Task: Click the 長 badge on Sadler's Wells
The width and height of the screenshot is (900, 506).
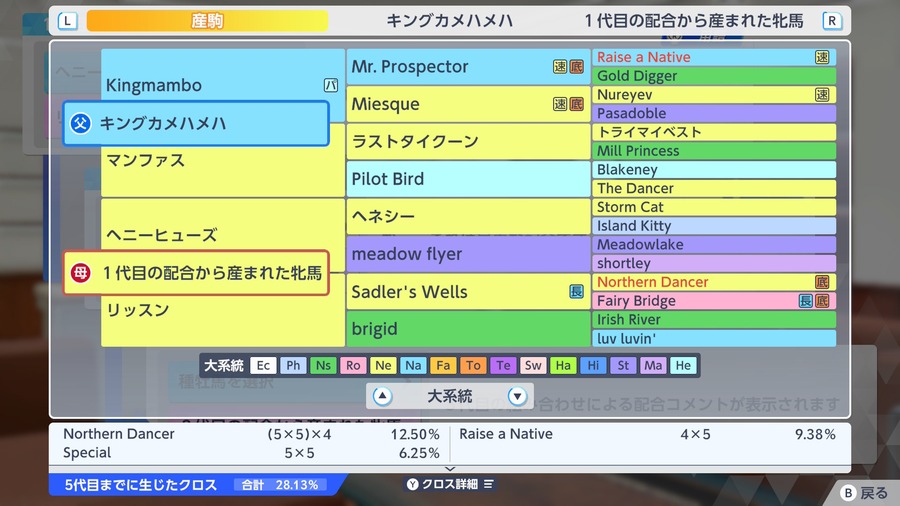Action: coord(576,291)
